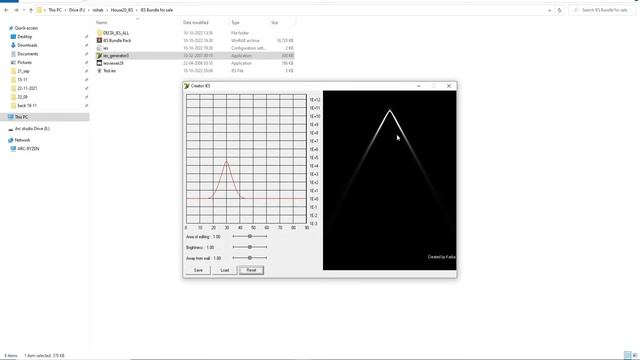Image resolution: width=640 pixels, height=360 pixels.
Task: Switch to details view icon in status bar
Action: coord(627,356)
